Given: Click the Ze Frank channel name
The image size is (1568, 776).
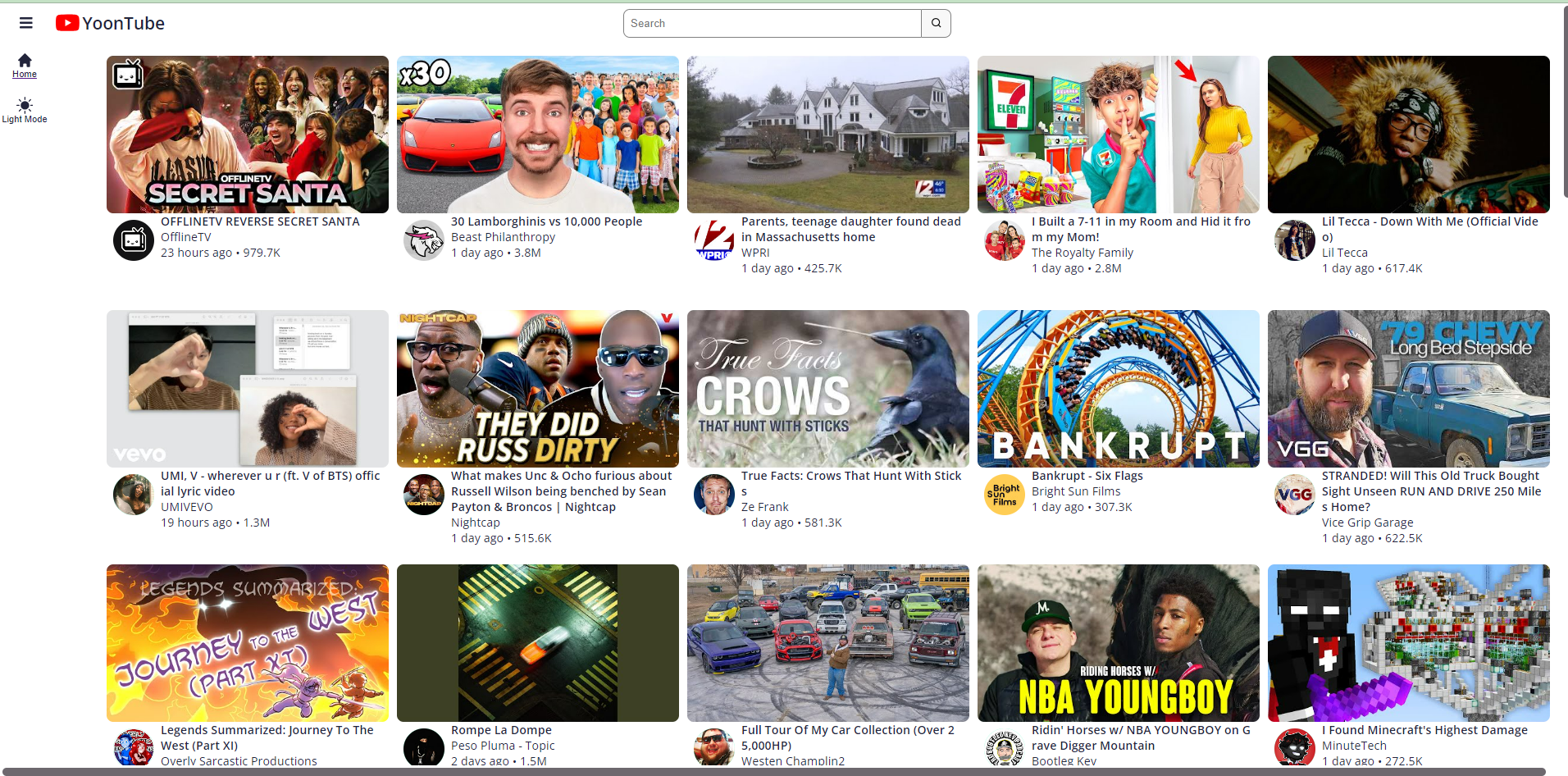Looking at the screenshot, I should 764,507.
